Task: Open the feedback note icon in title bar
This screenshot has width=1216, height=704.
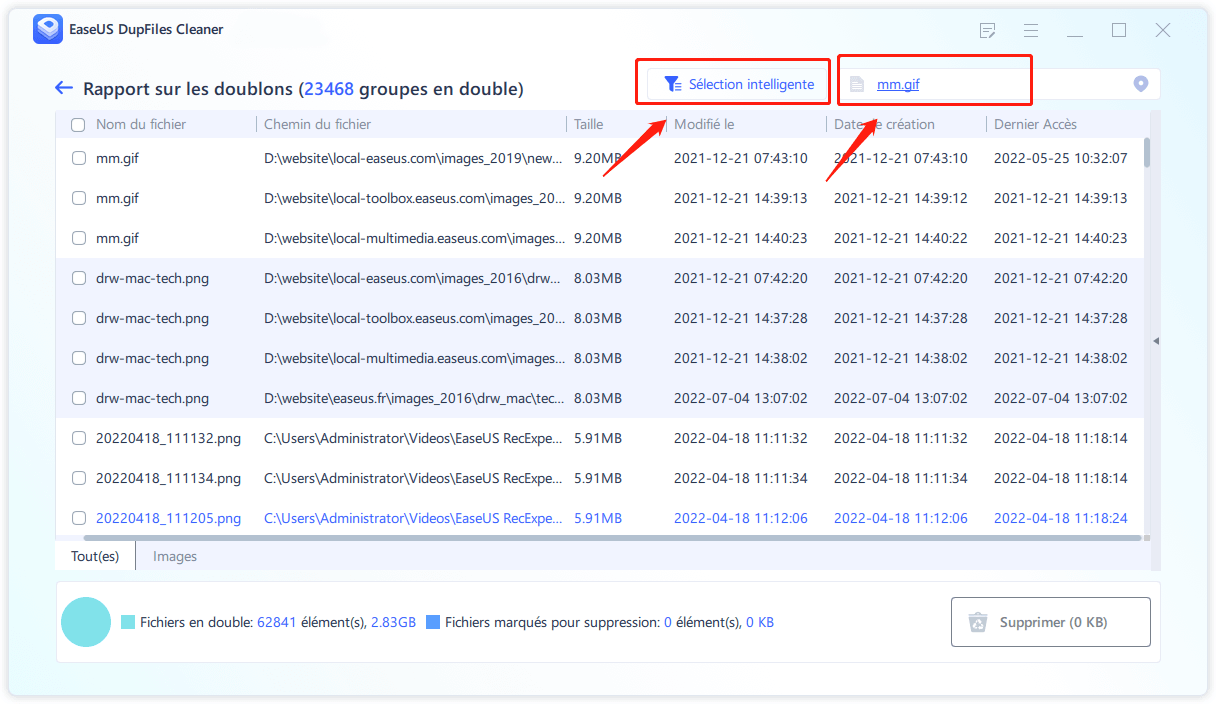Action: pos(988,30)
